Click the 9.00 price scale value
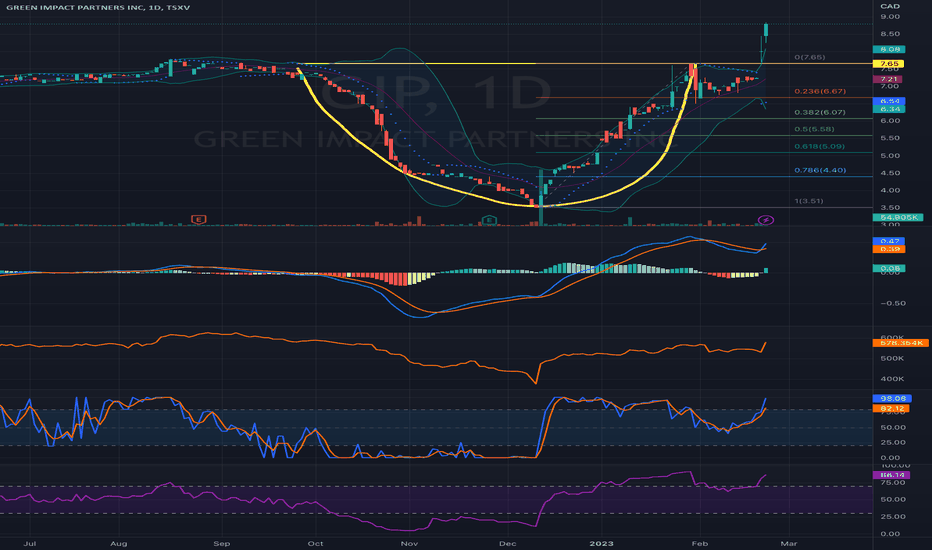 [890, 17]
